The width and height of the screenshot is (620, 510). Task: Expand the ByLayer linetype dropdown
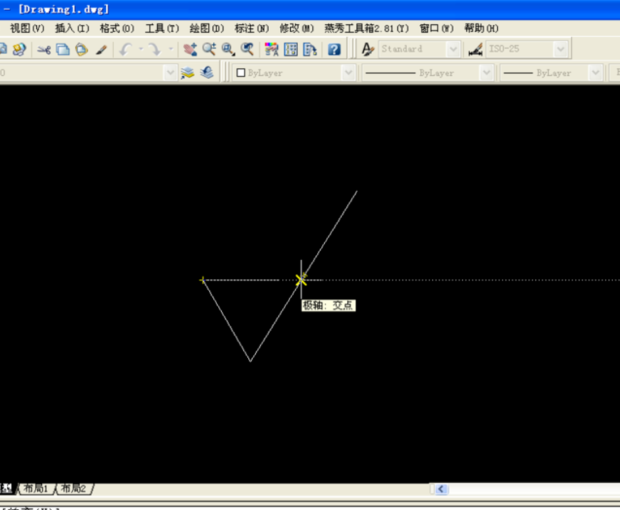487,73
